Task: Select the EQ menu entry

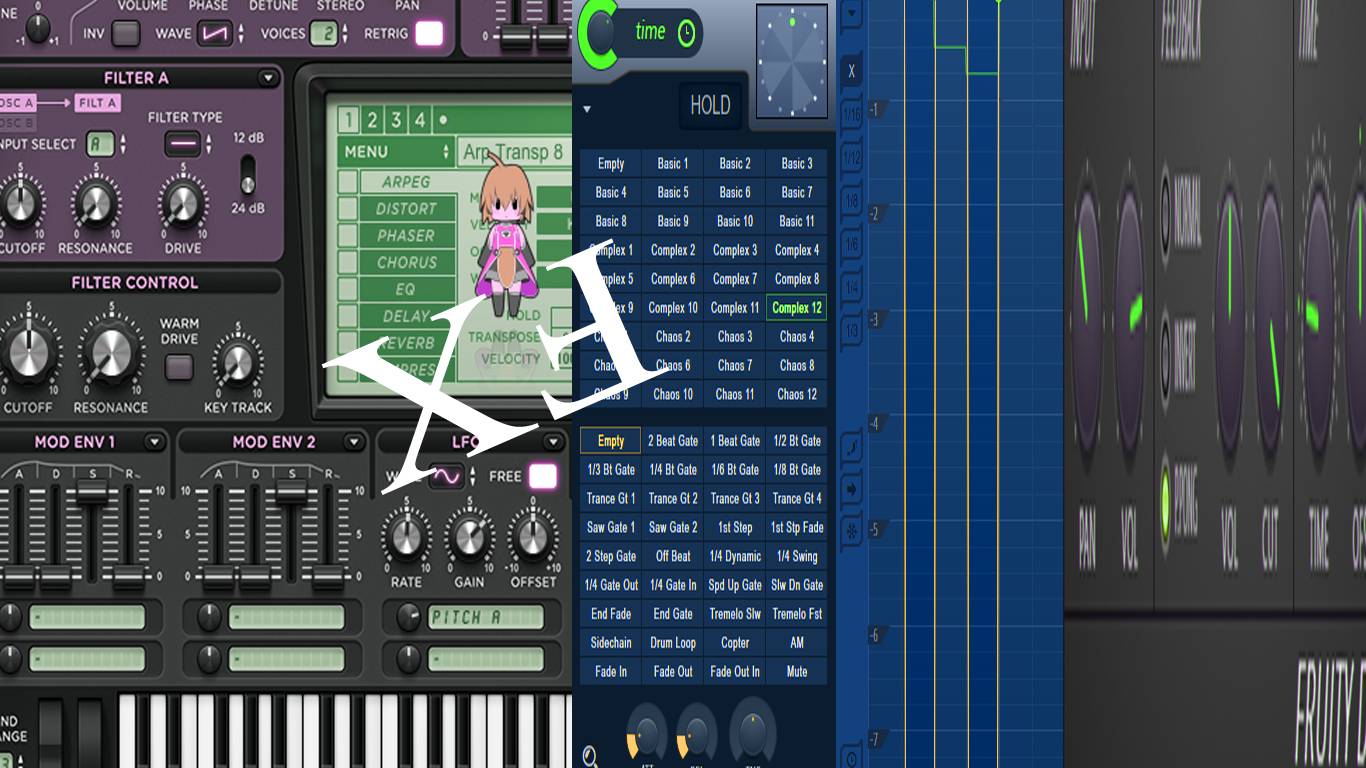Action: (406, 289)
